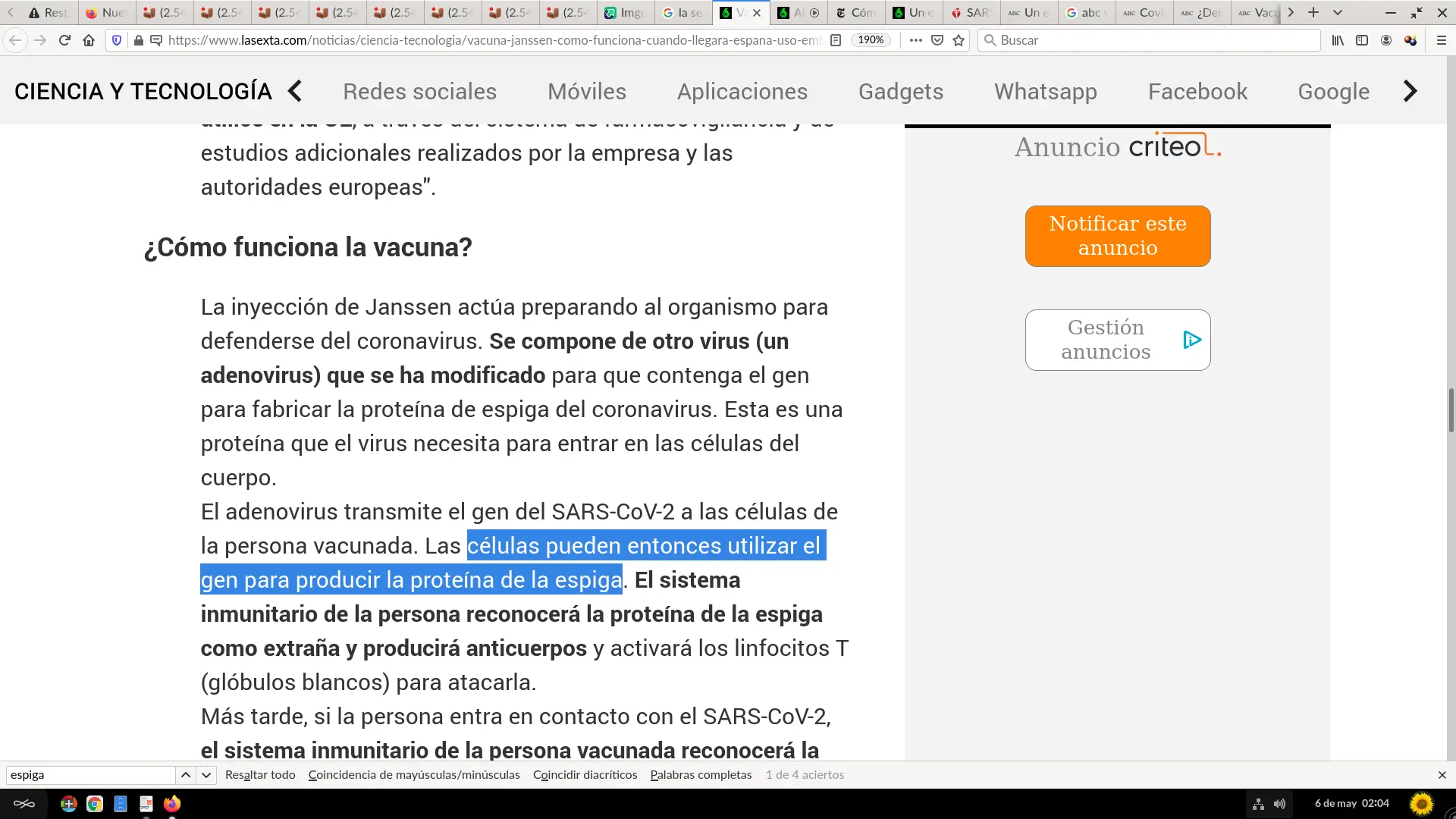Enable Palabras completas matching
Viewport: 1456px width, 819px height.
point(701,775)
